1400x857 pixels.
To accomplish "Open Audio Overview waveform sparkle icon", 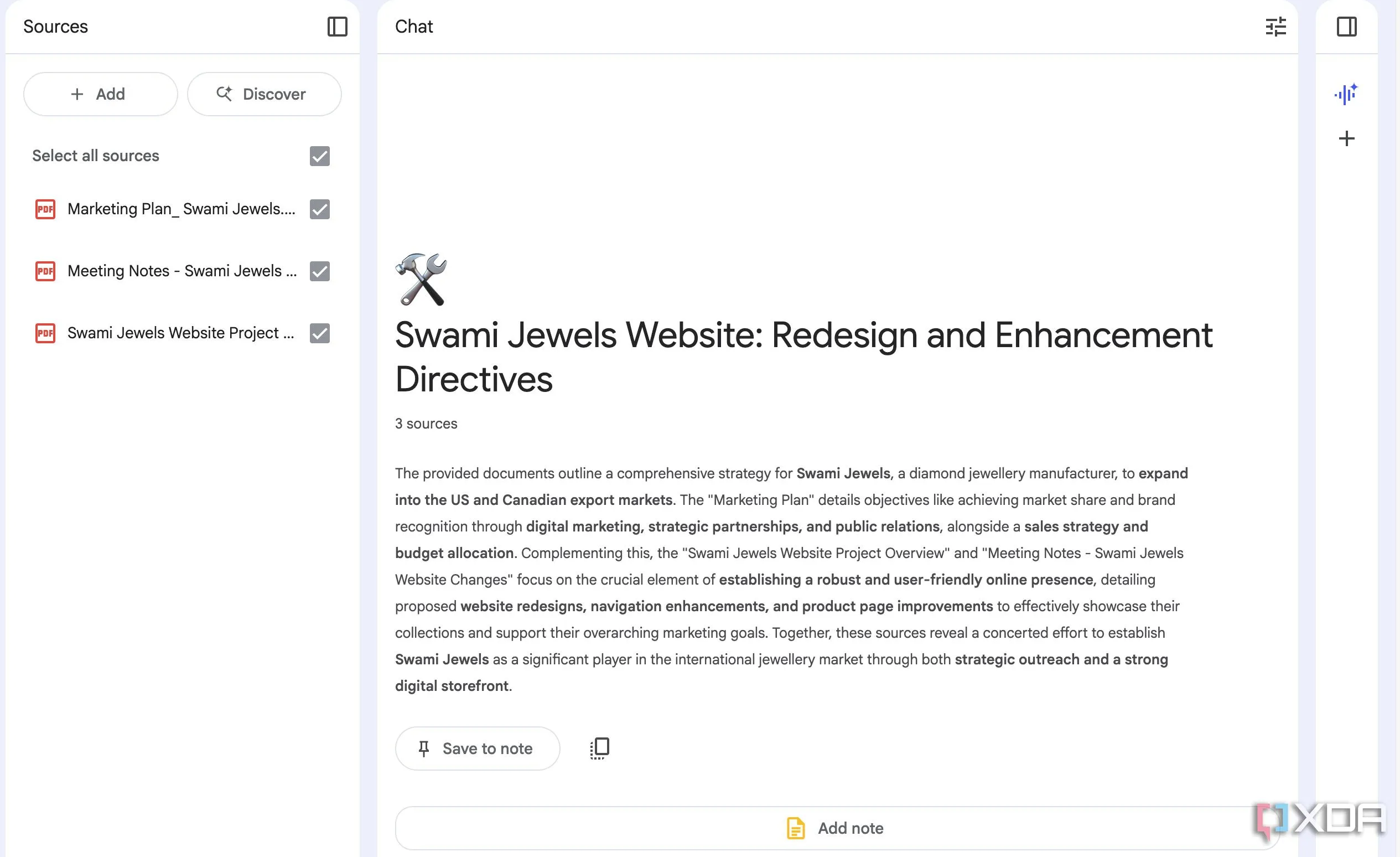I will tap(1346, 94).
